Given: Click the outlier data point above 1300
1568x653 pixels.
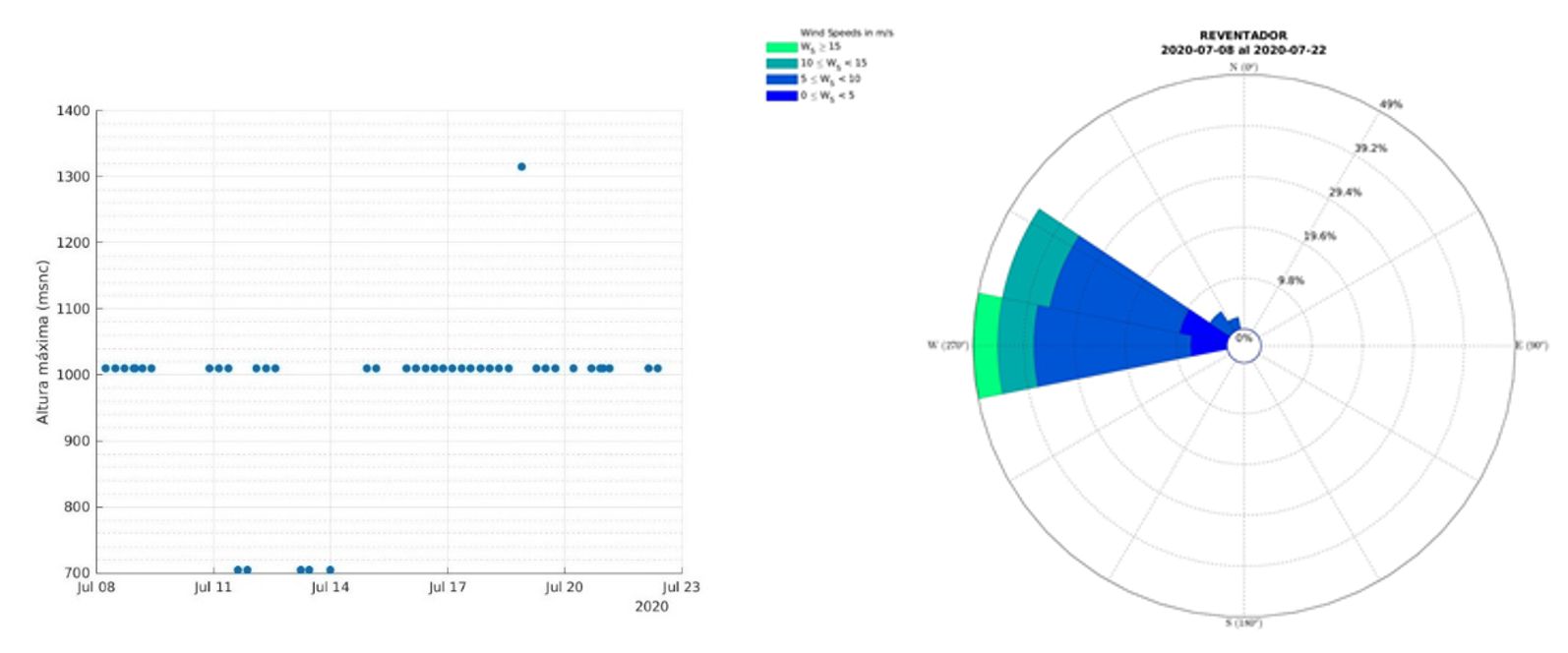Looking at the screenshot, I should point(521,167).
